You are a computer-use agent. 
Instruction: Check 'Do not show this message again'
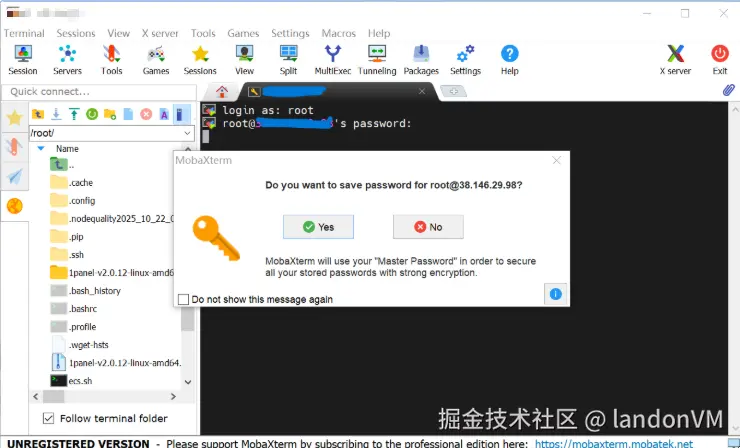[x=183, y=299]
